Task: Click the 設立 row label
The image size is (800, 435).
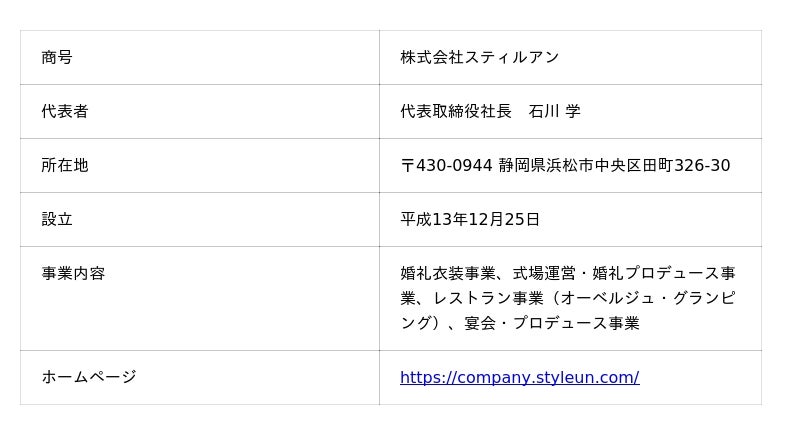Action: [57, 219]
